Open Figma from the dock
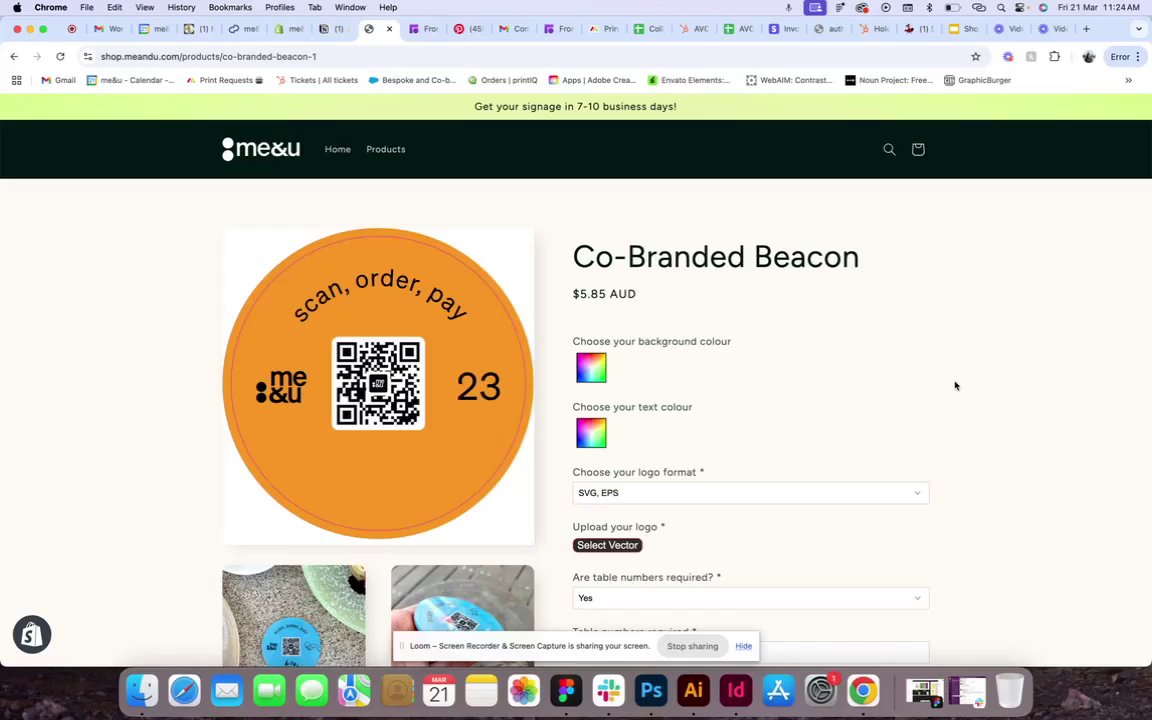The height and width of the screenshot is (720, 1152). (566, 691)
